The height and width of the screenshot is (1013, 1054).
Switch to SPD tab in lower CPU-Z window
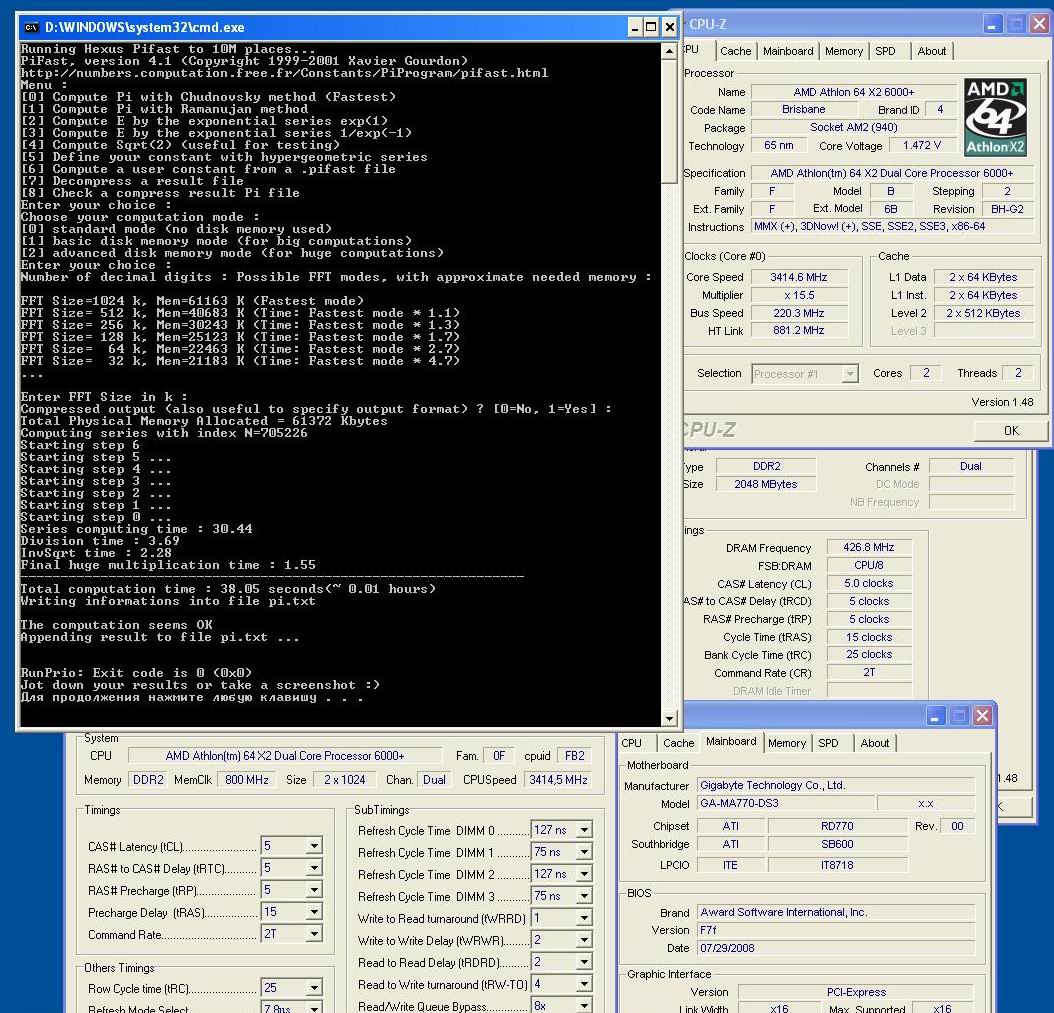pyautogui.click(x=828, y=743)
